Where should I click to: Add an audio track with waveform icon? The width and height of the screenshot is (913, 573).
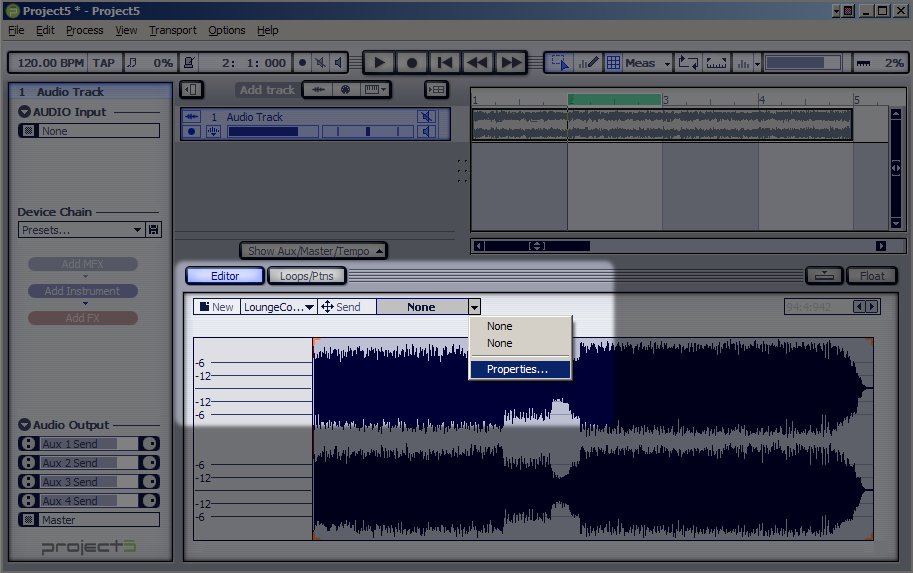(x=318, y=90)
